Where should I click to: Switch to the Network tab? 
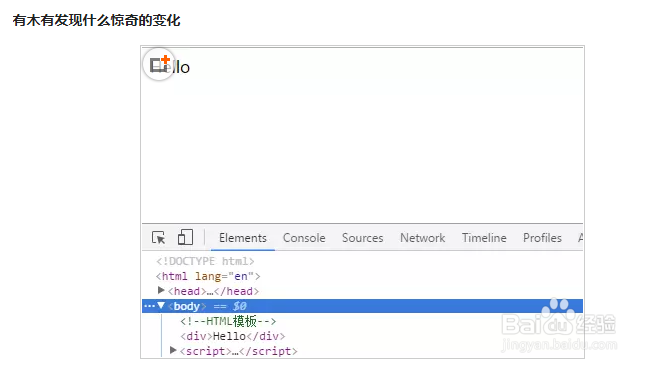tap(423, 238)
